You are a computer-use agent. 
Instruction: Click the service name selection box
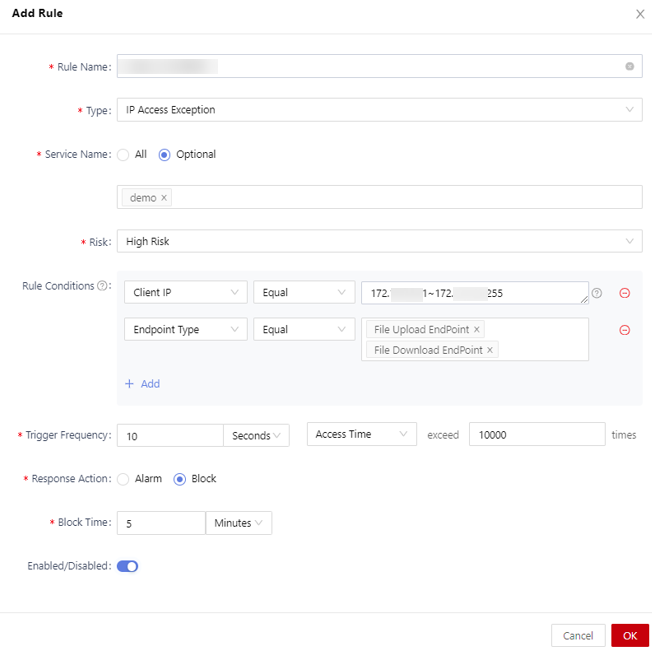(379, 197)
